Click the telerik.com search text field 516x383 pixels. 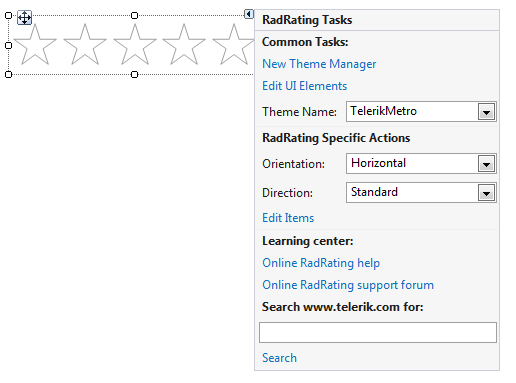pos(378,332)
